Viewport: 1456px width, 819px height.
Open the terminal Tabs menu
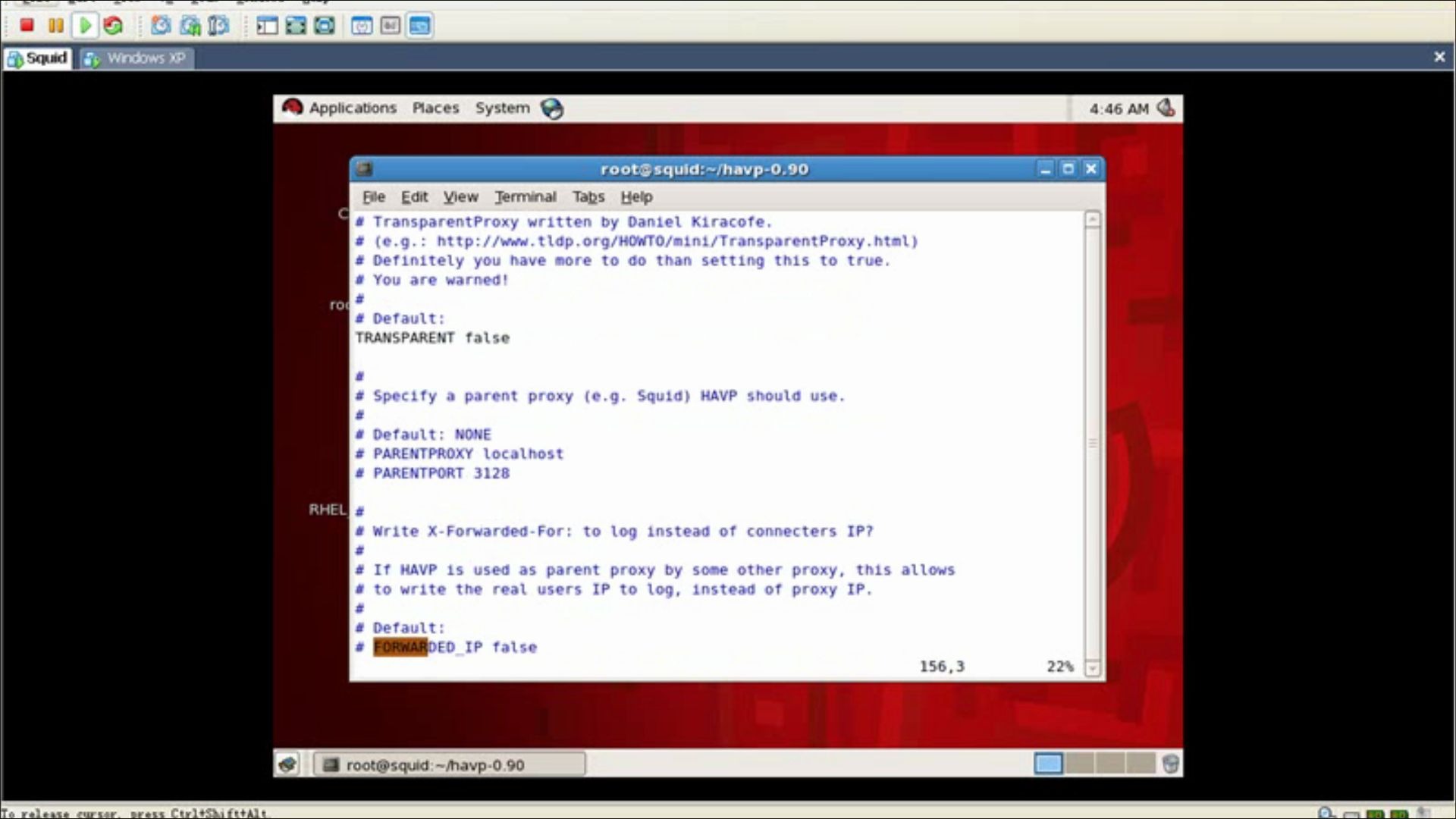[x=588, y=196]
